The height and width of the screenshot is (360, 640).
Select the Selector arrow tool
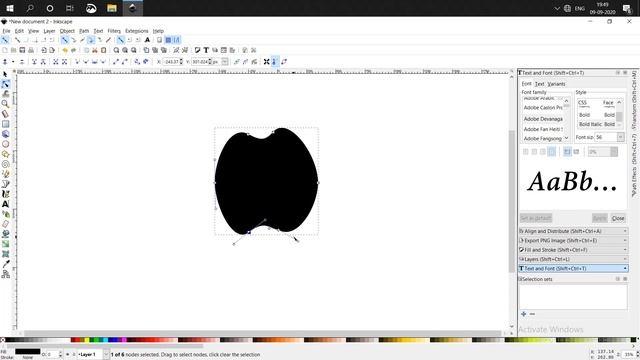(5, 74)
